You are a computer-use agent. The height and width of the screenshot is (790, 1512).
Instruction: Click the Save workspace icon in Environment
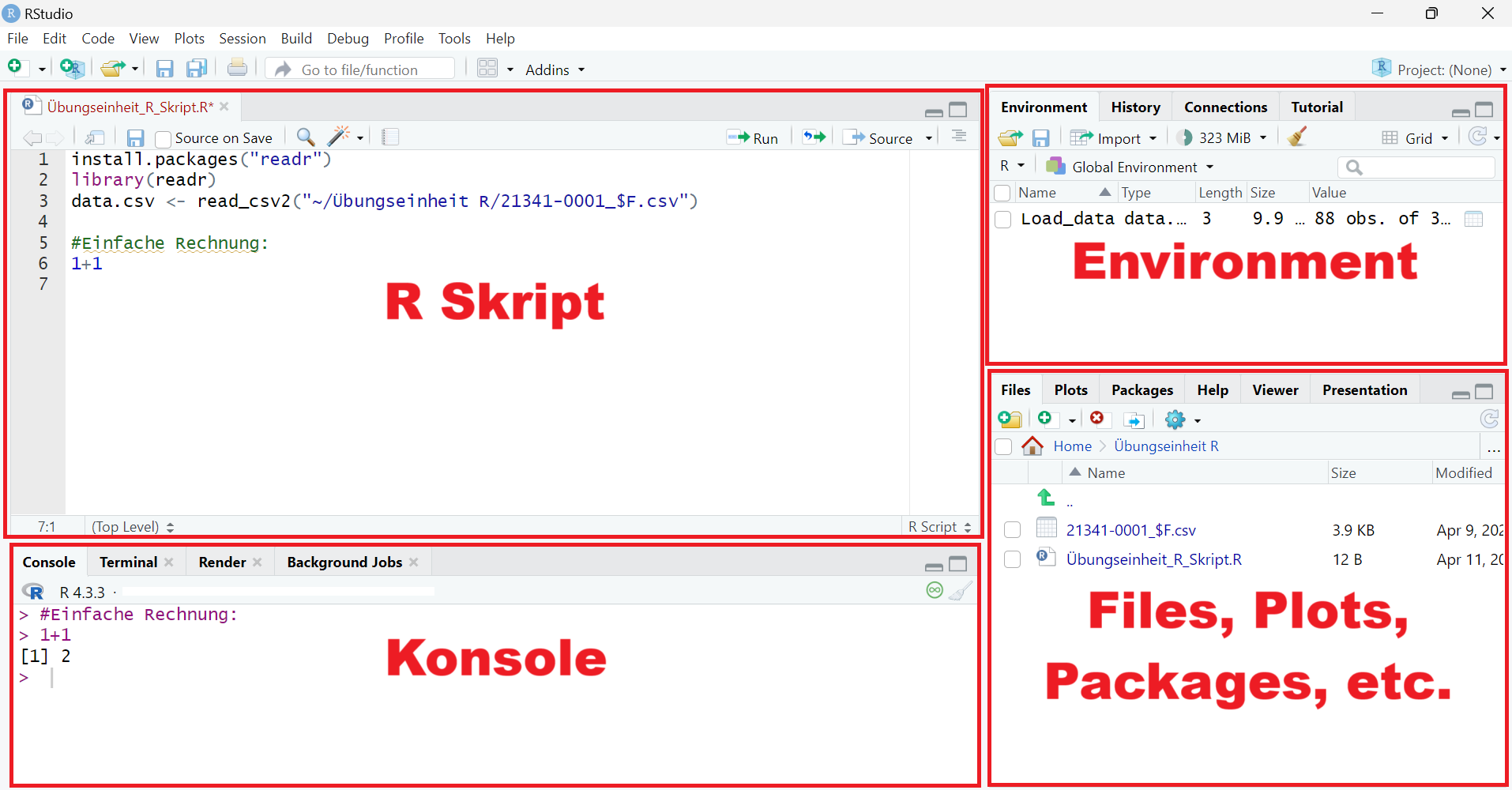(1041, 138)
